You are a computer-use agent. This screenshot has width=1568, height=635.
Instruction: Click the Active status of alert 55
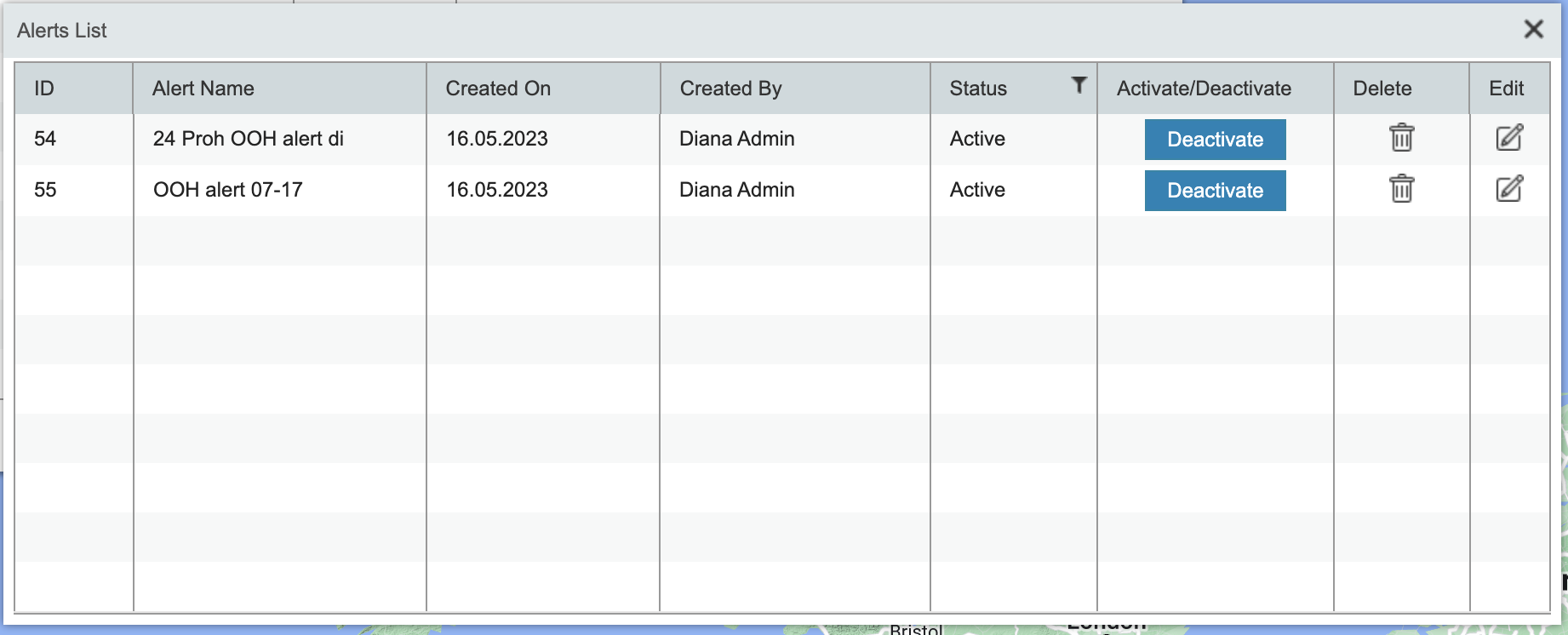[x=977, y=190]
